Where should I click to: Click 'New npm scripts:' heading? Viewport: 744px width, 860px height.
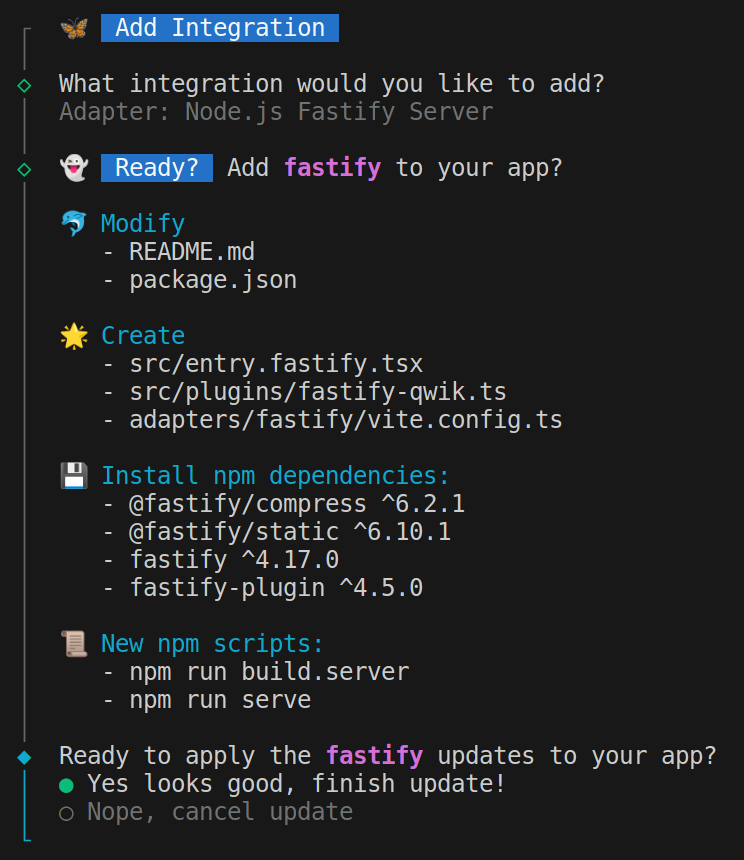212,644
